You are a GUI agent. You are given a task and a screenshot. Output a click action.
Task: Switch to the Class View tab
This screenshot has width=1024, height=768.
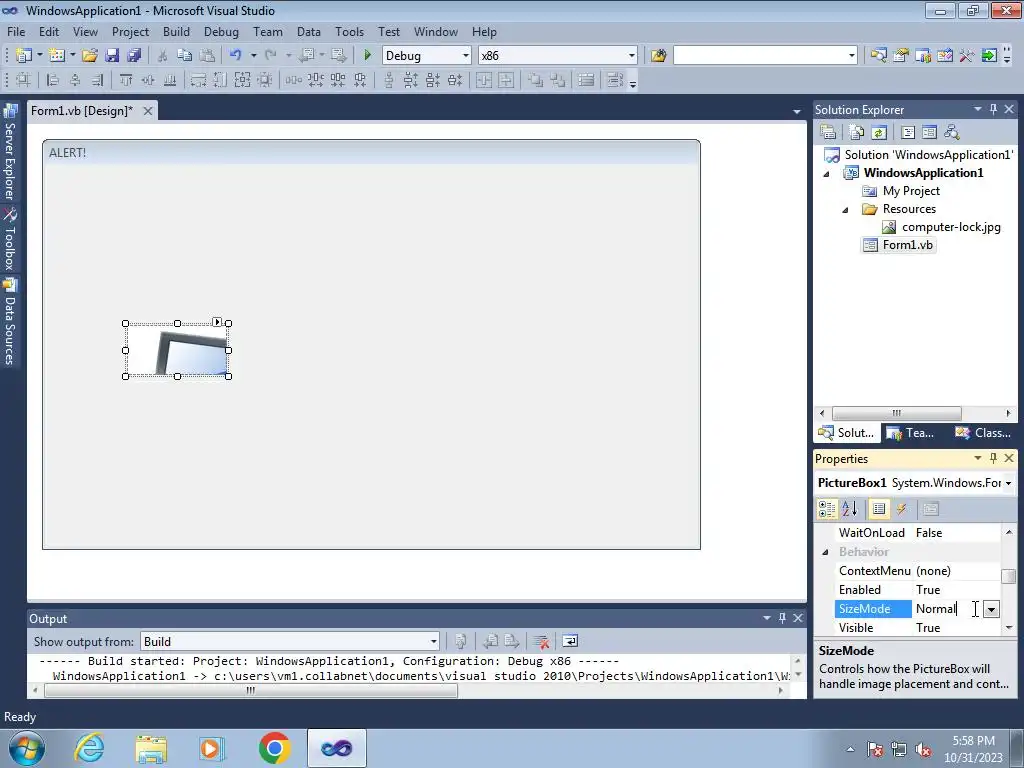[x=983, y=432]
